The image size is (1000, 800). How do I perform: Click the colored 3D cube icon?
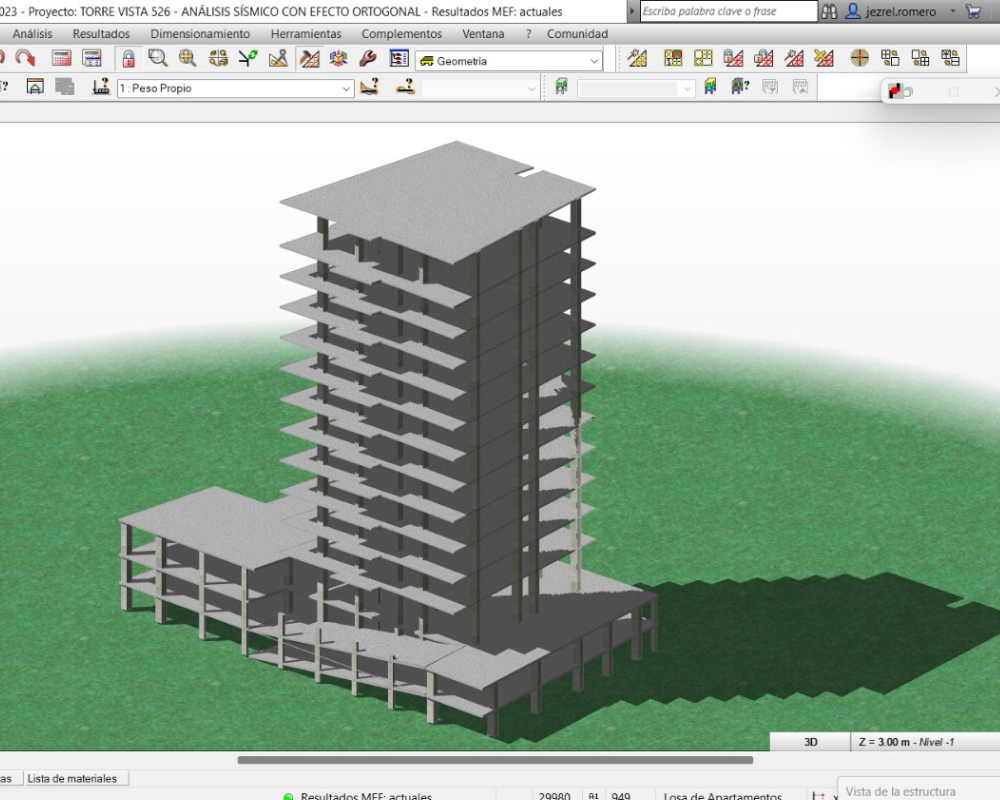338,59
